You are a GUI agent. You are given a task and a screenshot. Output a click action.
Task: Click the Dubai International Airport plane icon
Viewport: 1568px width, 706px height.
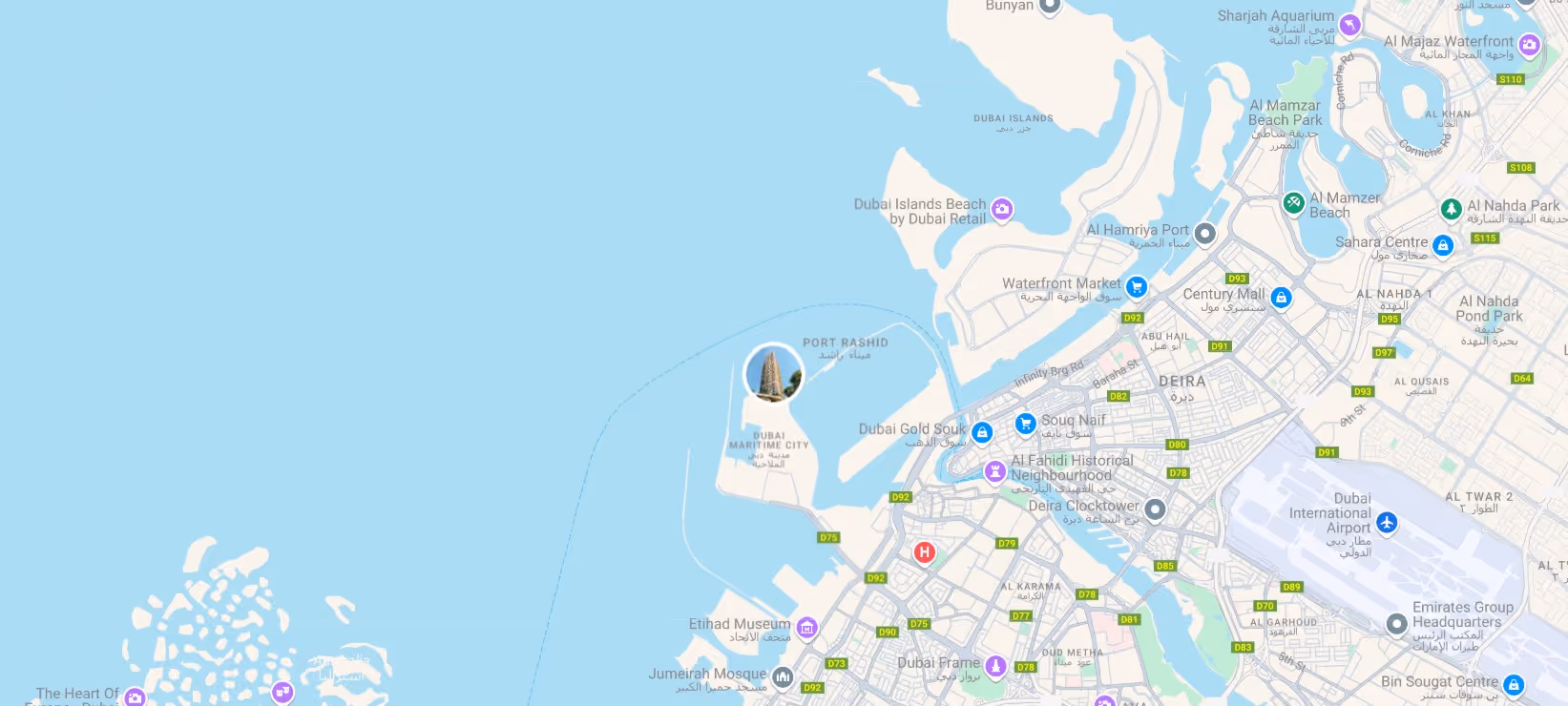pos(1387,522)
